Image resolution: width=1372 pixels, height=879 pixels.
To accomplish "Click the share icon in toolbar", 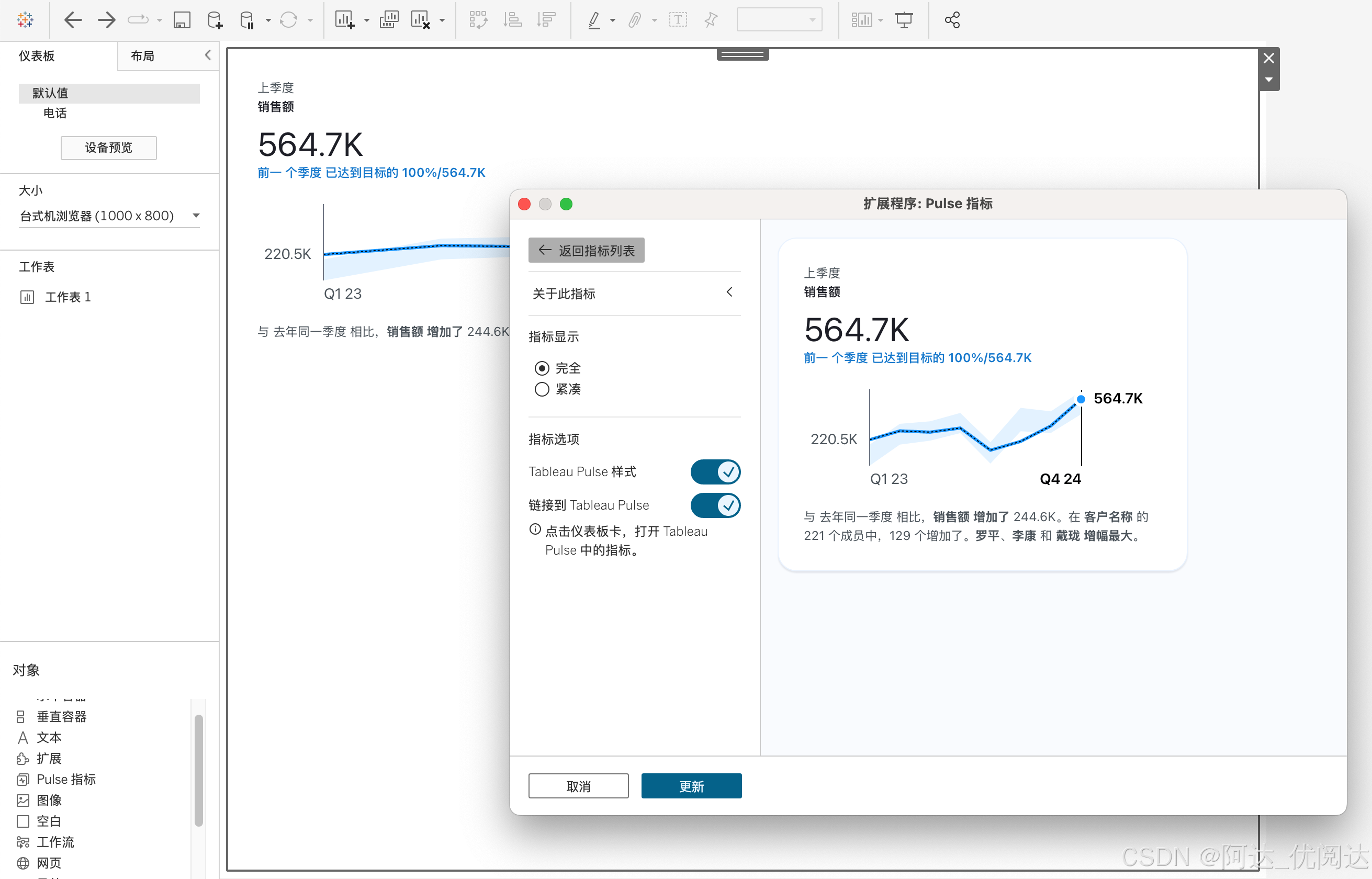I will [952, 20].
